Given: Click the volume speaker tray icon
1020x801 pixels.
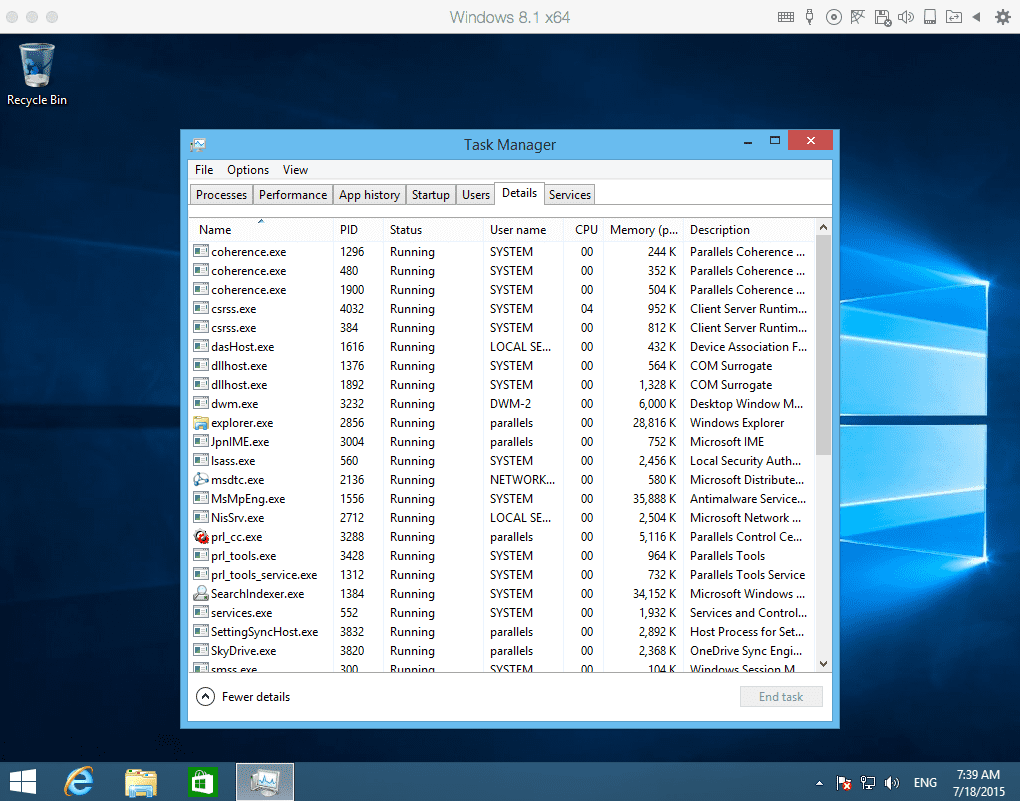Looking at the screenshot, I should pyautogui.click(x=892, y=783).
